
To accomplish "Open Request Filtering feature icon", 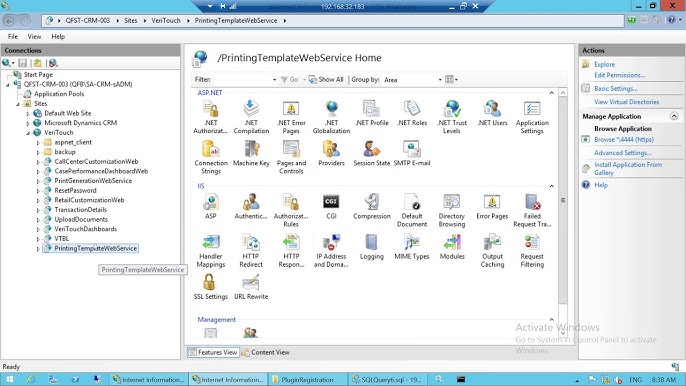I will 532,251.
